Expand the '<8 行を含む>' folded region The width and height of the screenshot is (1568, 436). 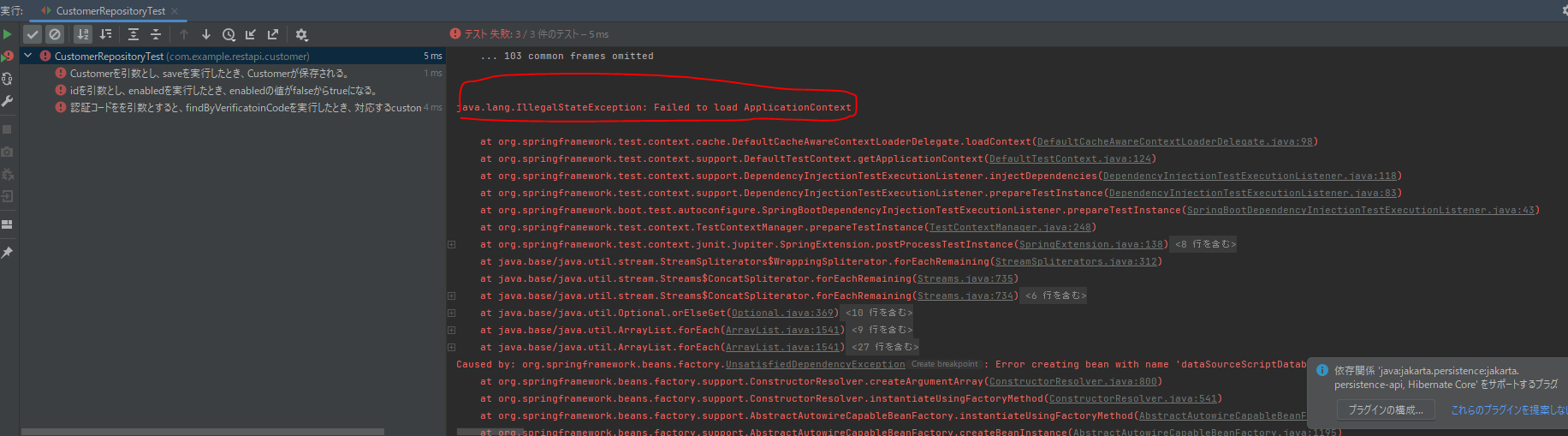tap(1205, 244)
